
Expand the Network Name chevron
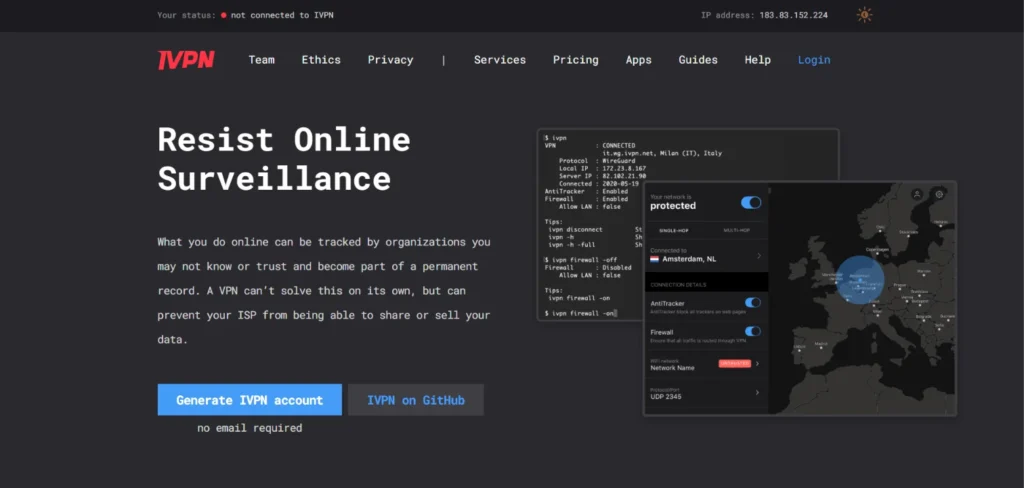pyautogui.click(x=758, y=363)
